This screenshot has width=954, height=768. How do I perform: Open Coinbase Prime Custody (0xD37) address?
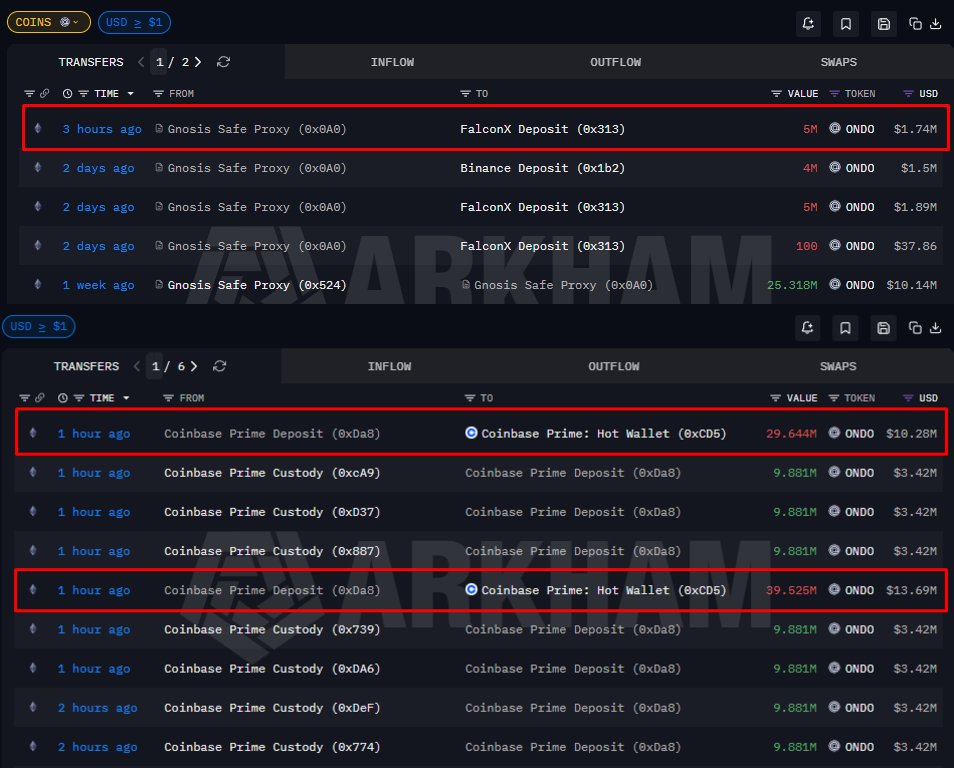point(272,512)
